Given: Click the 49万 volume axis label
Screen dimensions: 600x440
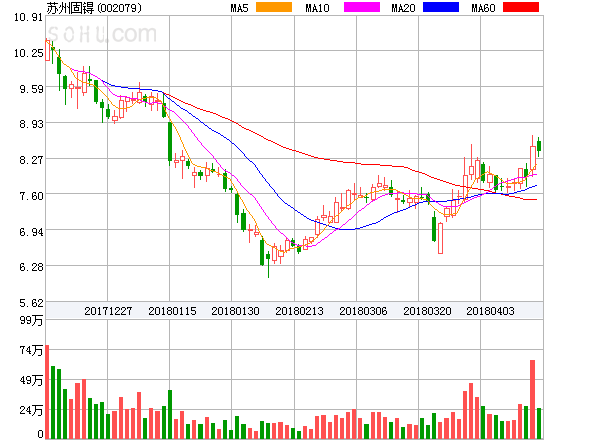Looking at the screenshot, I should 31,380.
